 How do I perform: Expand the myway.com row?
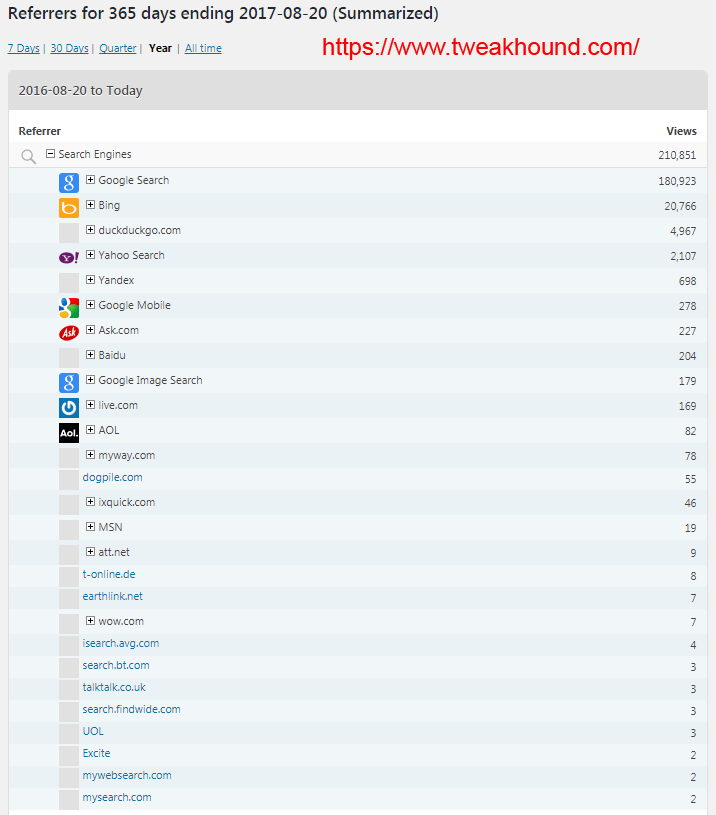point(90,454)
